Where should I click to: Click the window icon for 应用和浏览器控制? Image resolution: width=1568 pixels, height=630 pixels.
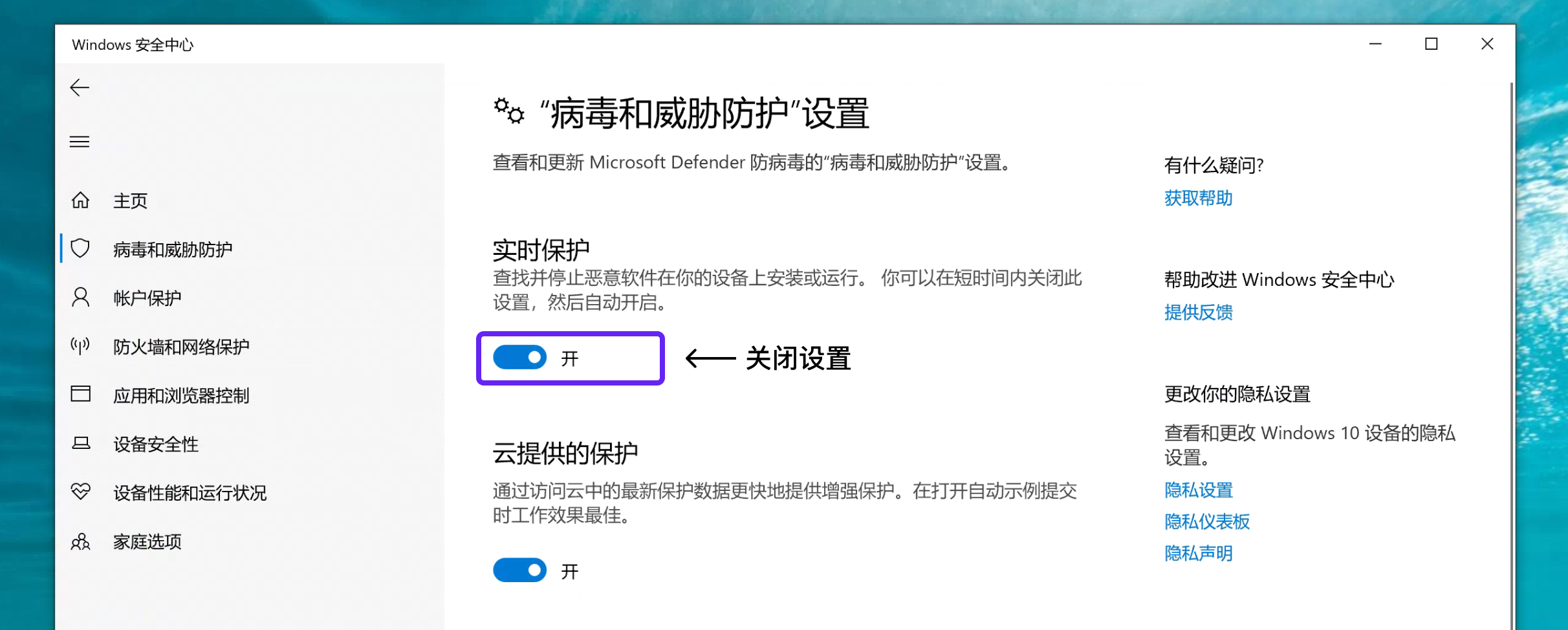[x=80, y=394]
